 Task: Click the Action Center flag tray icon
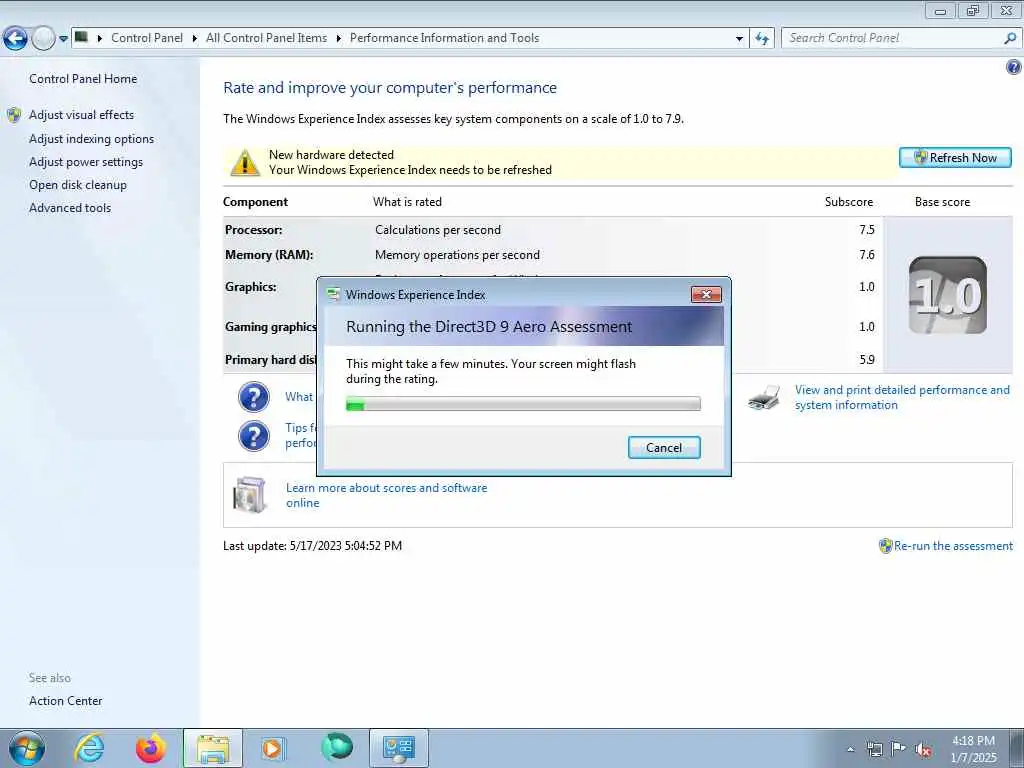tap(898, 749)
